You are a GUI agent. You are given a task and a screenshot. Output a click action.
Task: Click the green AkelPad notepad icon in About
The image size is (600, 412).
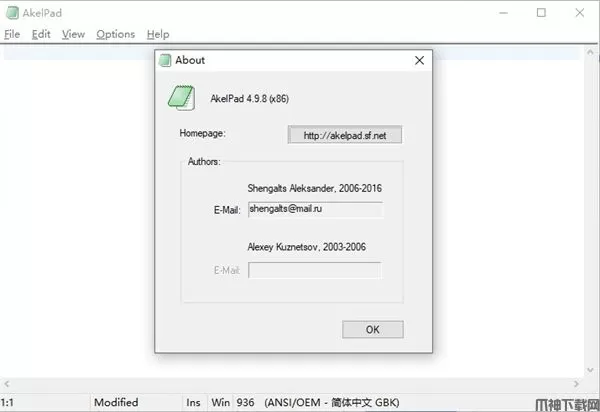pos(181,98)
